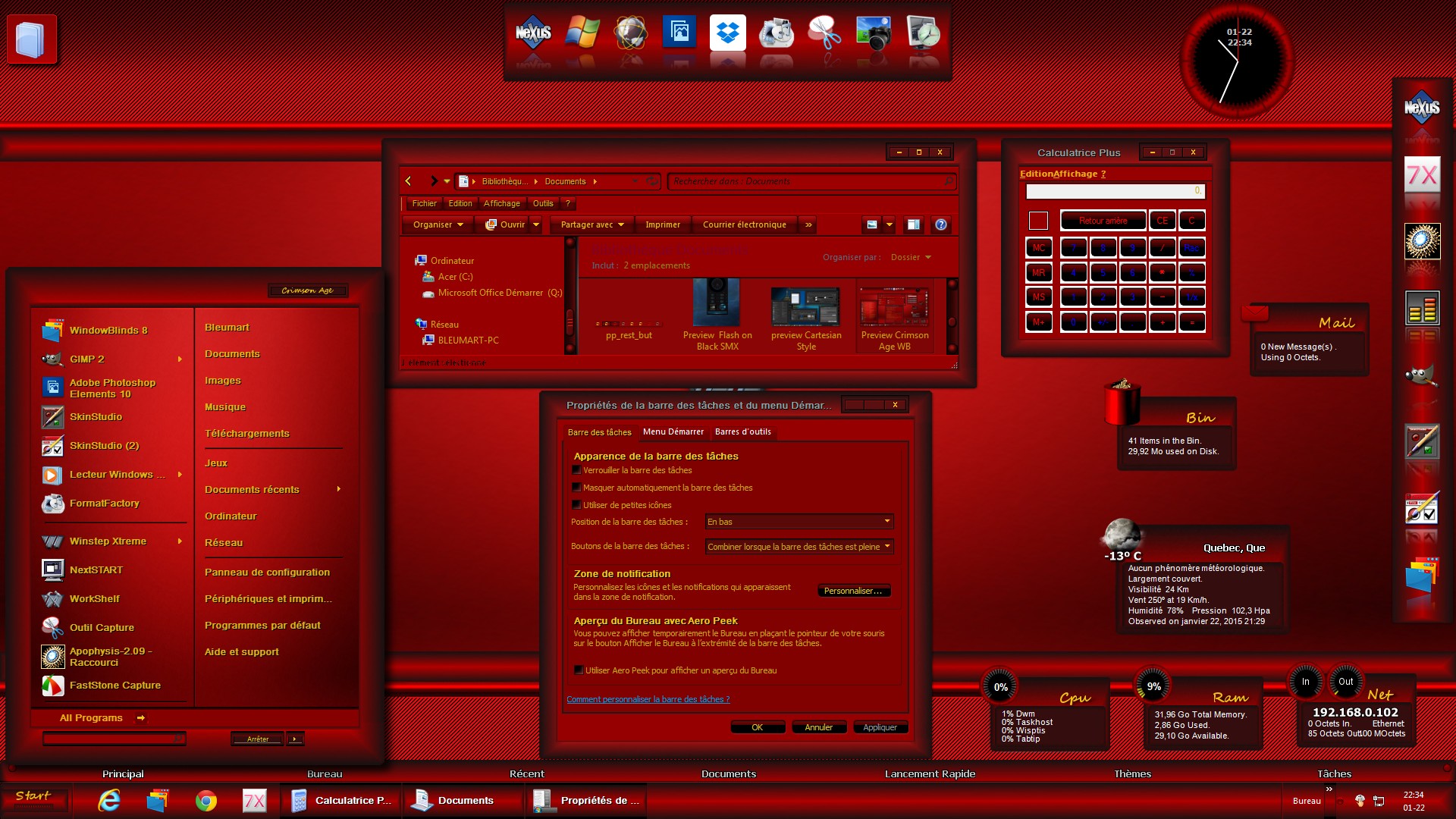This screenshot has width=1456, height=819.
Task: Expand the Ouvrir button dropdown arrow
Action: pos(536,224)
